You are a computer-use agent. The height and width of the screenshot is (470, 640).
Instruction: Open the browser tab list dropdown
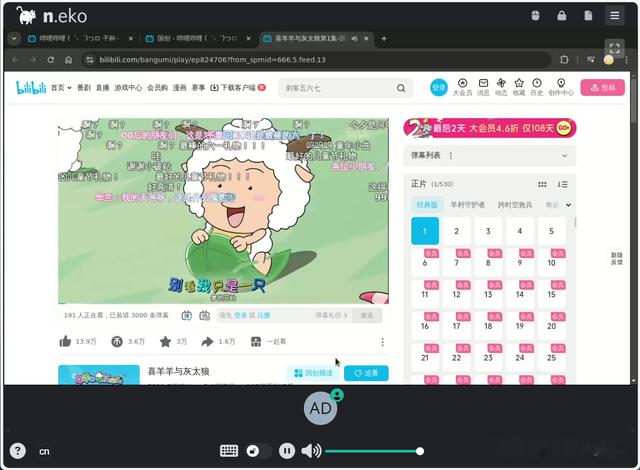(14, 38)
